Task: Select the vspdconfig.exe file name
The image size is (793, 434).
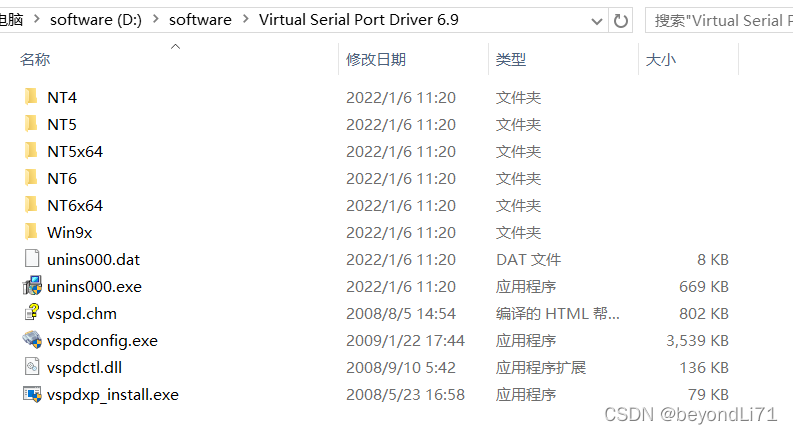Action: click(102, 341)
